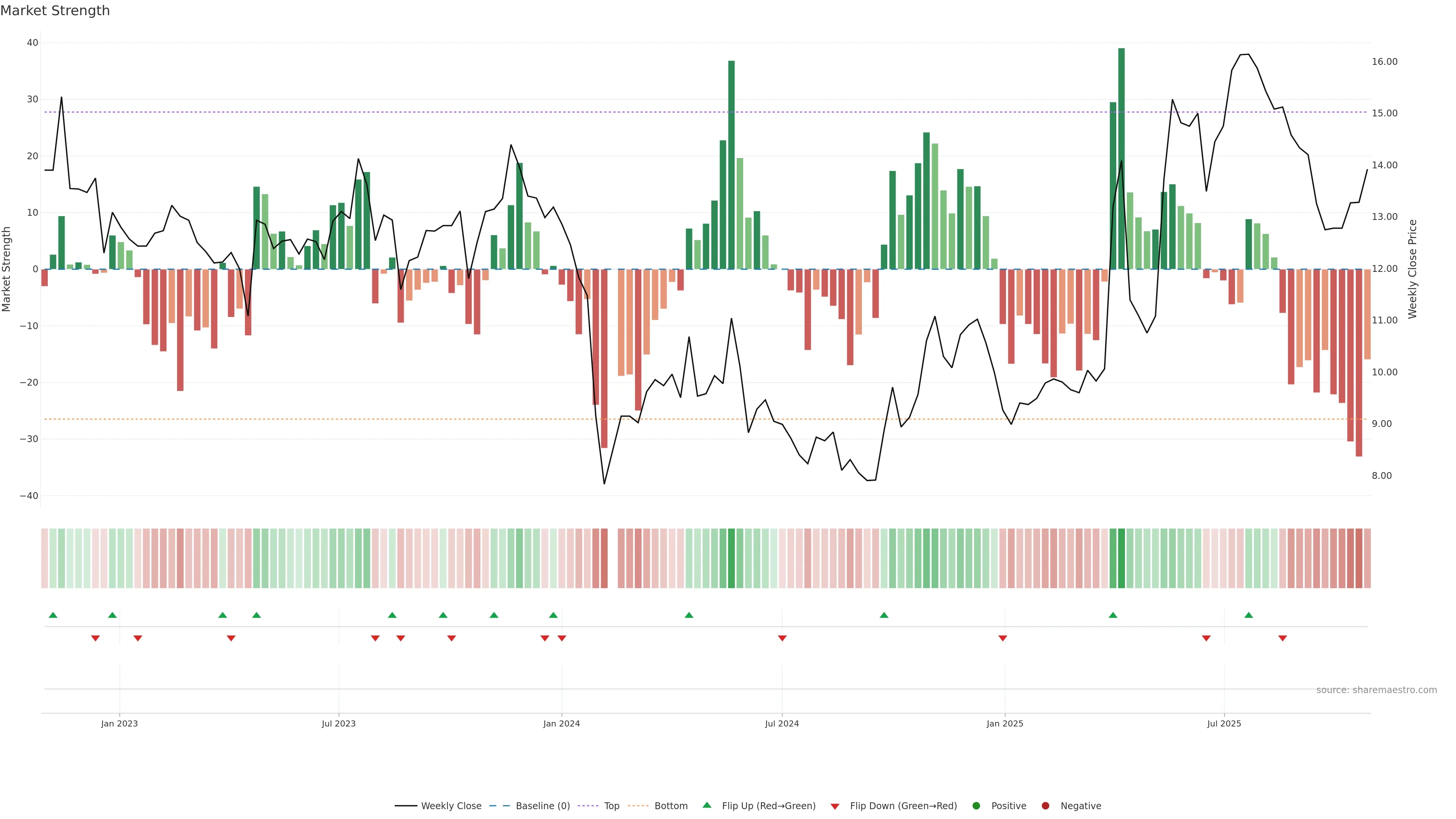Click the last flip-down marker after Jul 2025

tap(1282, 638)
